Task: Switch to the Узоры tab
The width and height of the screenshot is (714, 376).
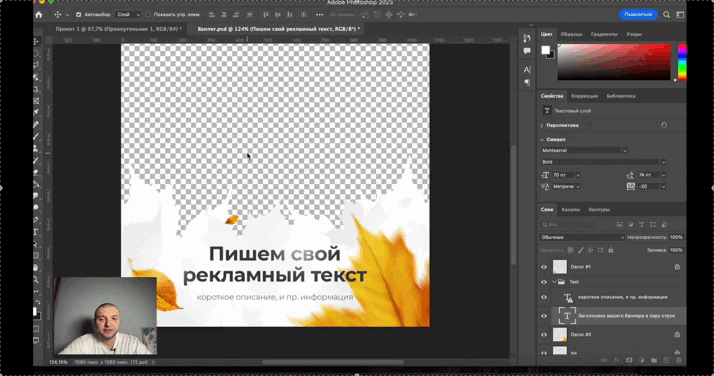Action: pyautogui.click(x=634, y=34)
